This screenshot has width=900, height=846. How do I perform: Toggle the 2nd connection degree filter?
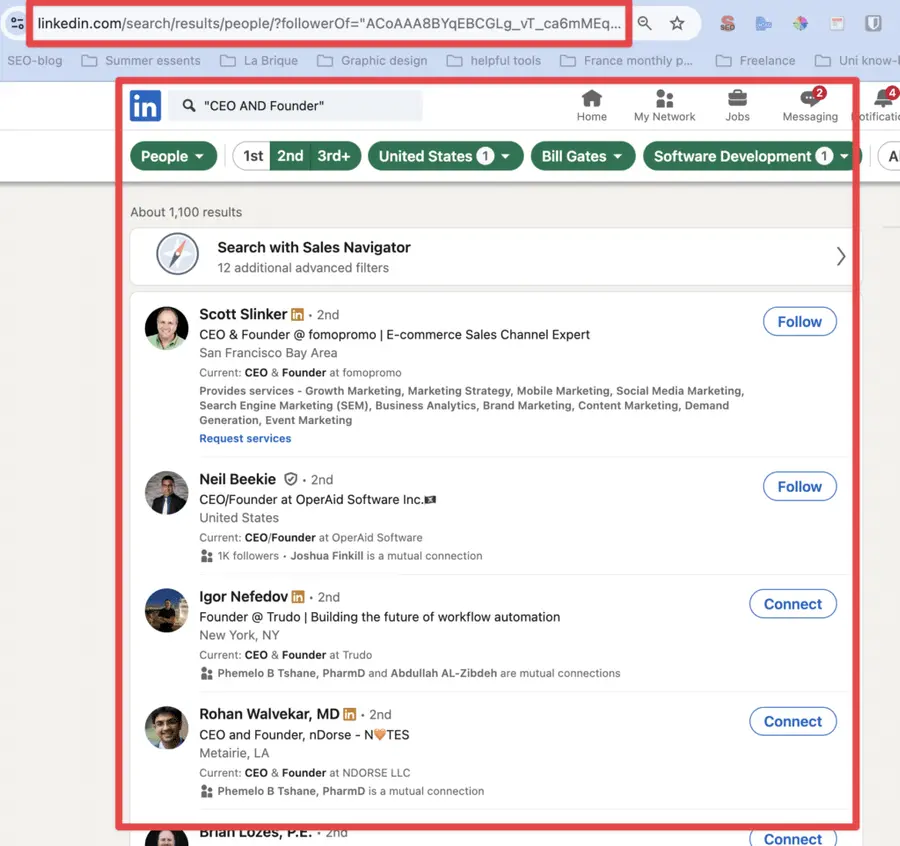click(x=291, y=156)
